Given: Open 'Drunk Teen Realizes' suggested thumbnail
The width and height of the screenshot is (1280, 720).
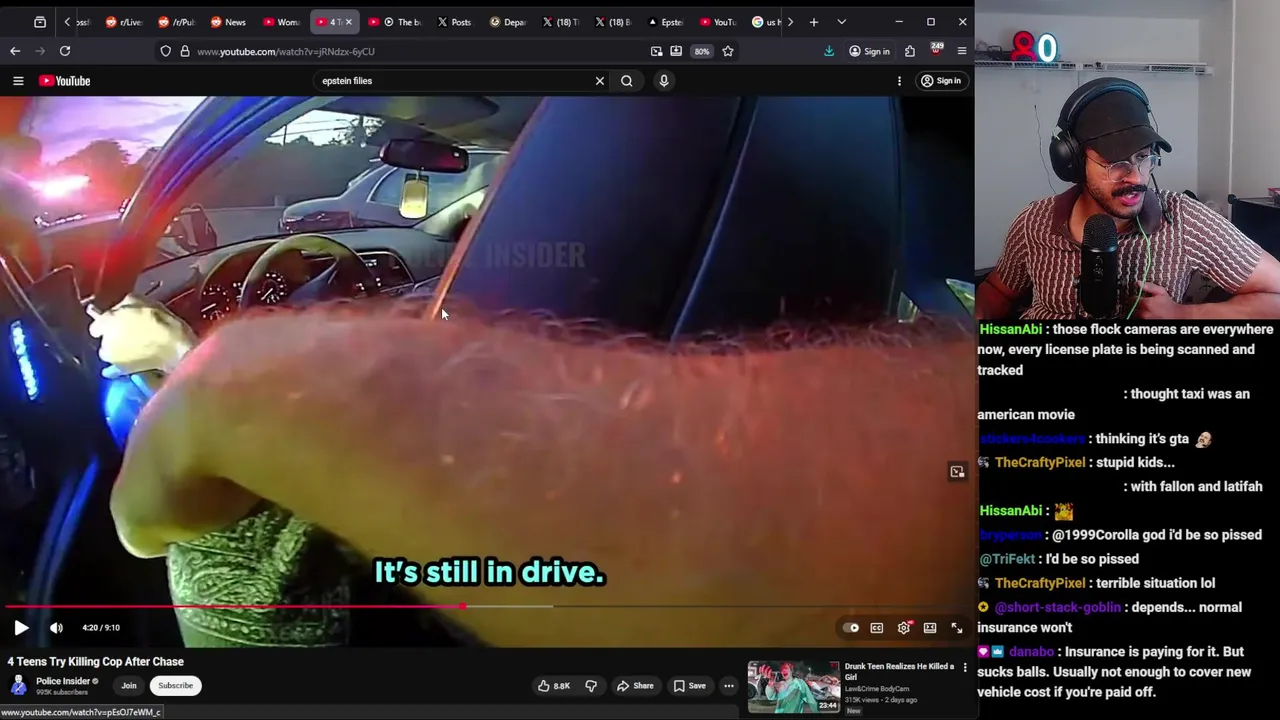Looking at the screenshot, I should pos(794,687).
